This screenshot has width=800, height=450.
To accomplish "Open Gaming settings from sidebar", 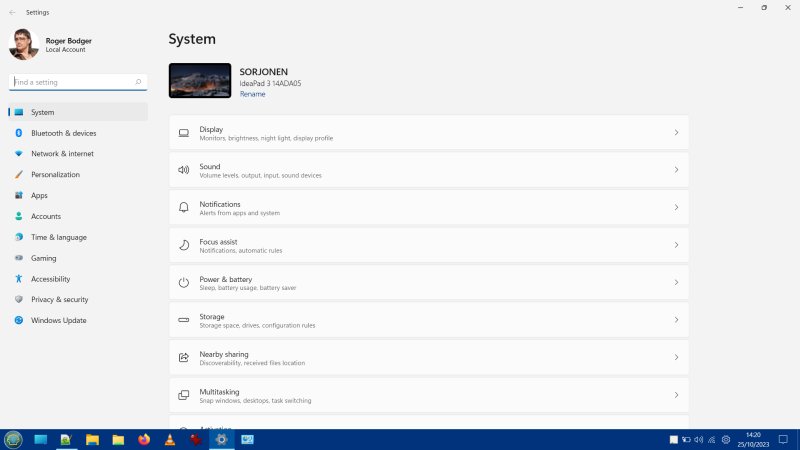I will [43, 258].
